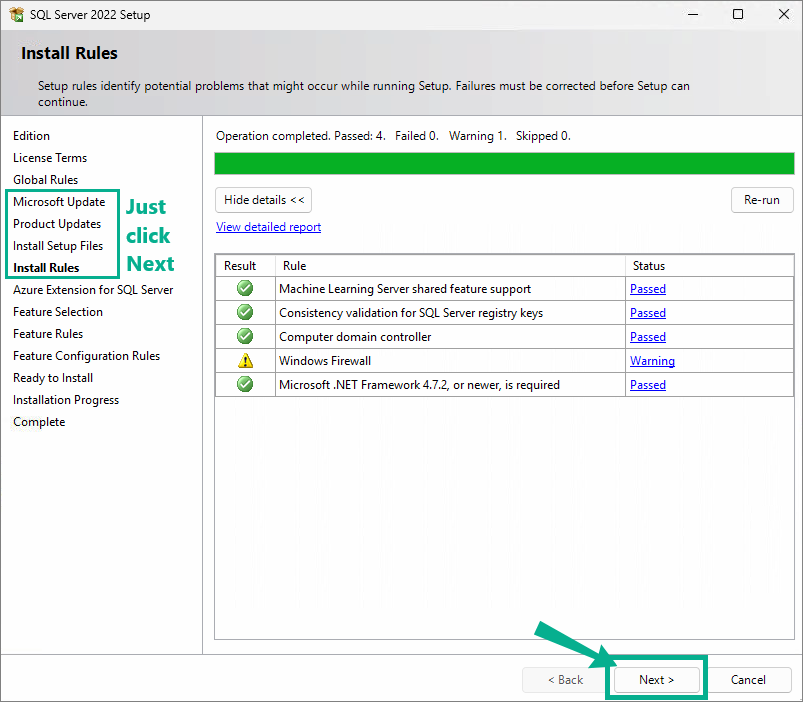Screen dimensions: 803x702
Task: Maximize the SQL Server 2022 Setup window
Action: 738,14
